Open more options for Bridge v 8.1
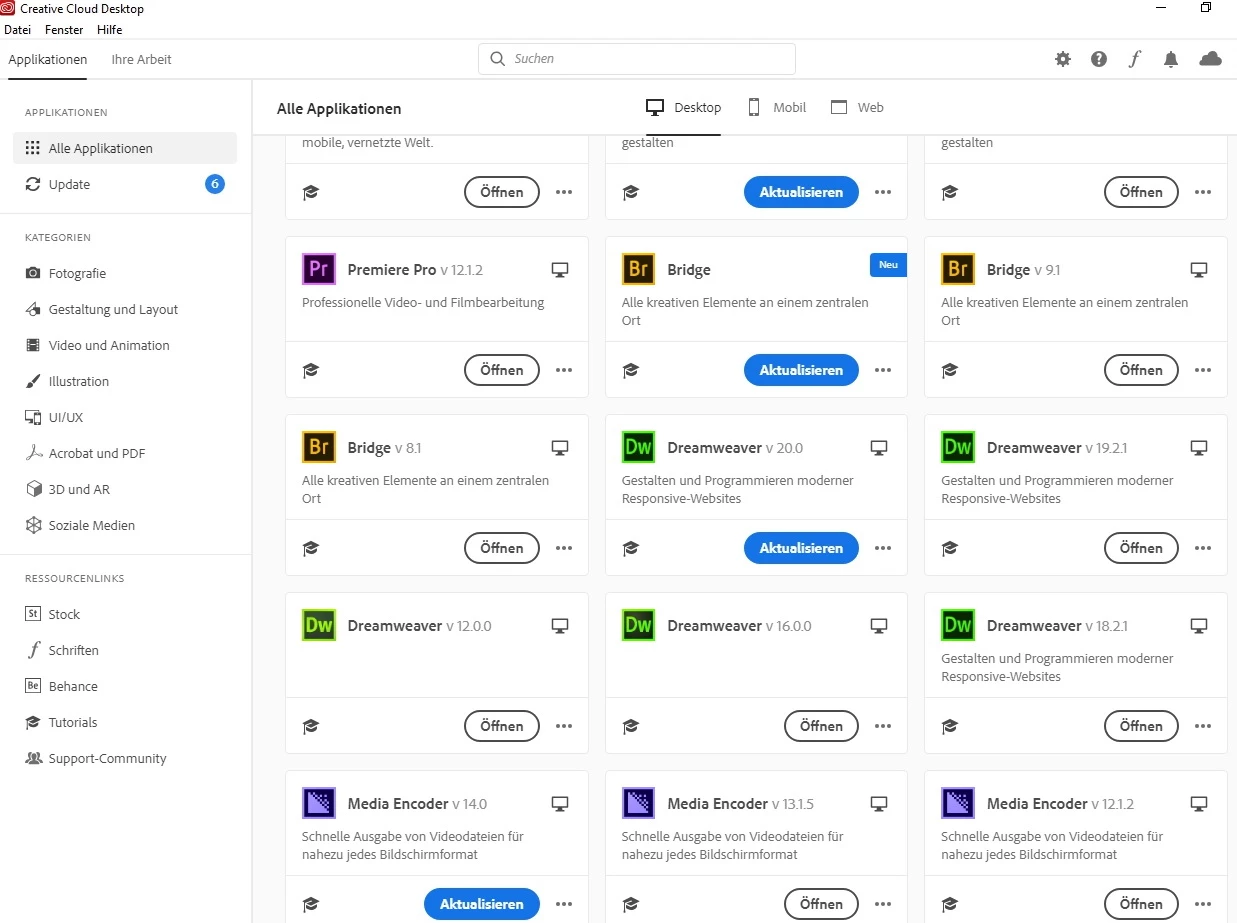 click(x=564, y=548)
